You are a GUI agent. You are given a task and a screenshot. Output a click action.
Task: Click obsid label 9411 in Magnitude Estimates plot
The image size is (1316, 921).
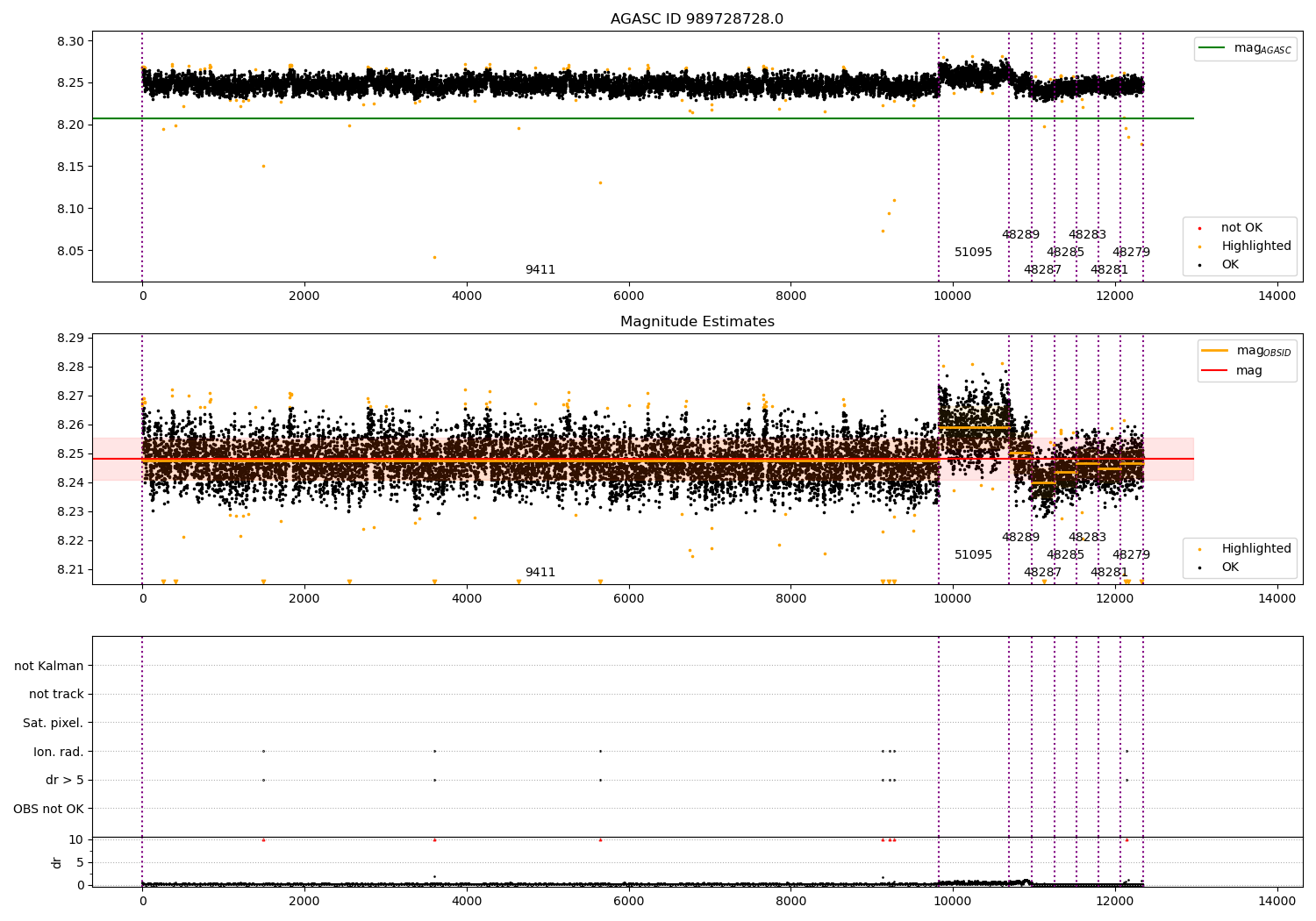click(540, 573)
